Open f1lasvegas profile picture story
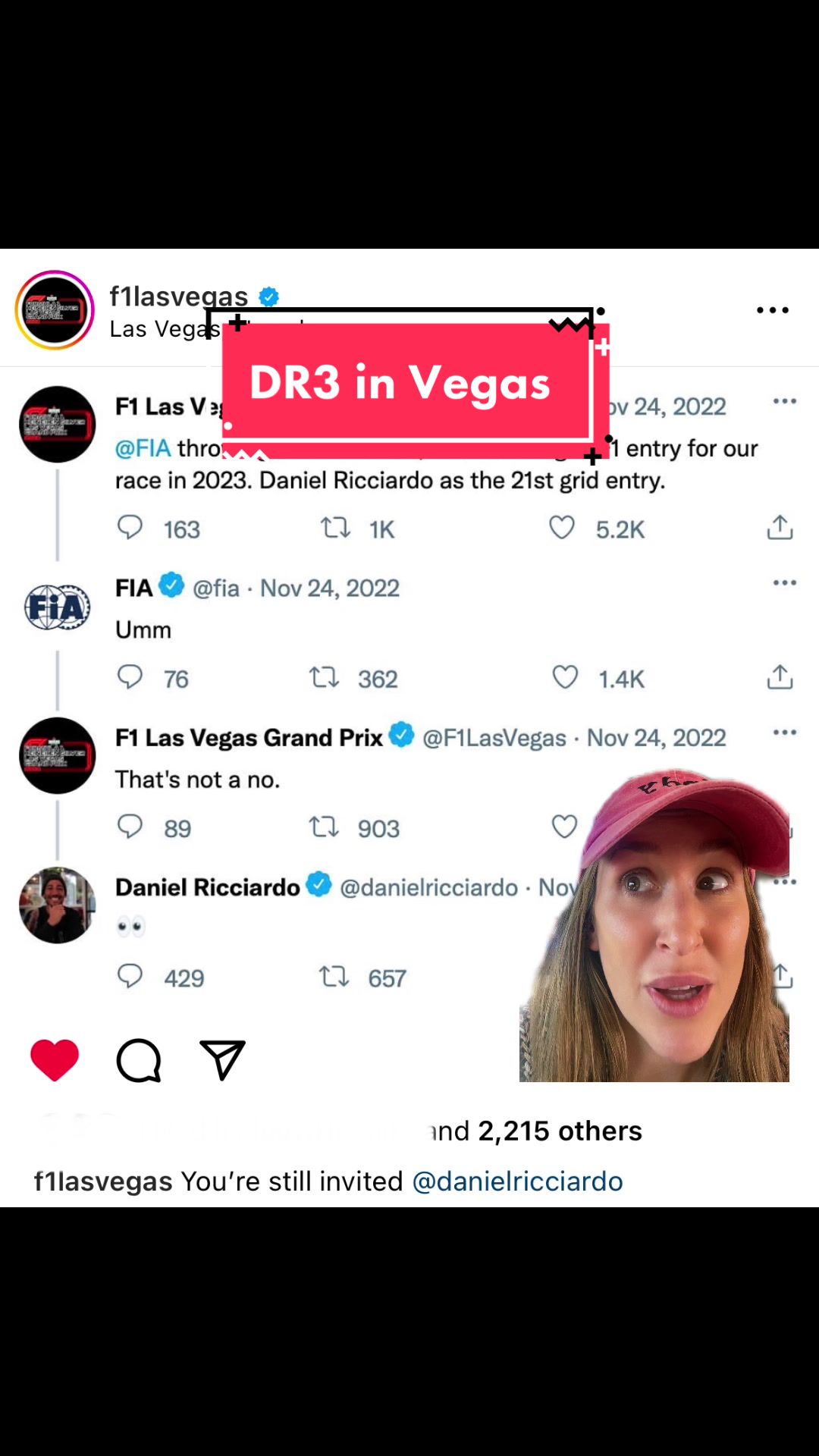The image size is (819, 1456). point(55,310)
